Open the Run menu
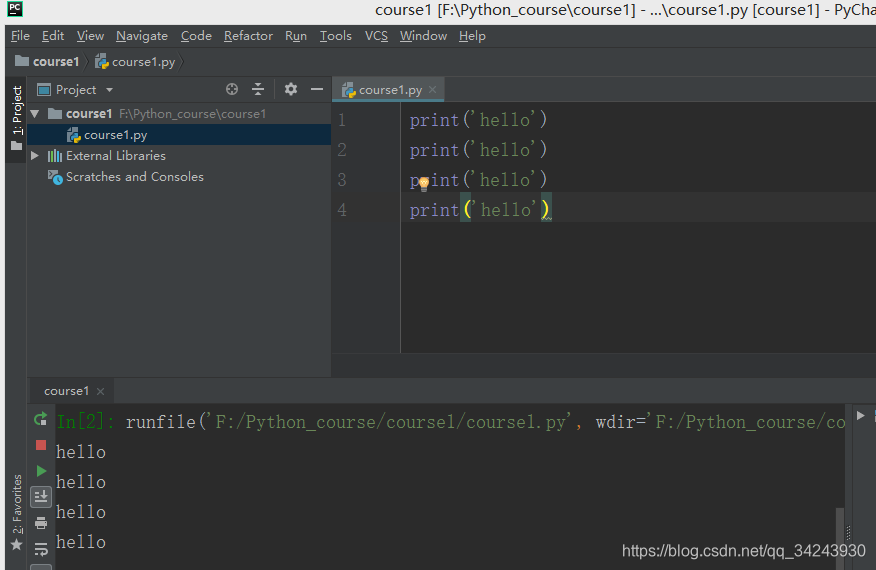This screenshot has height=570, width=876. pos(296,36)
